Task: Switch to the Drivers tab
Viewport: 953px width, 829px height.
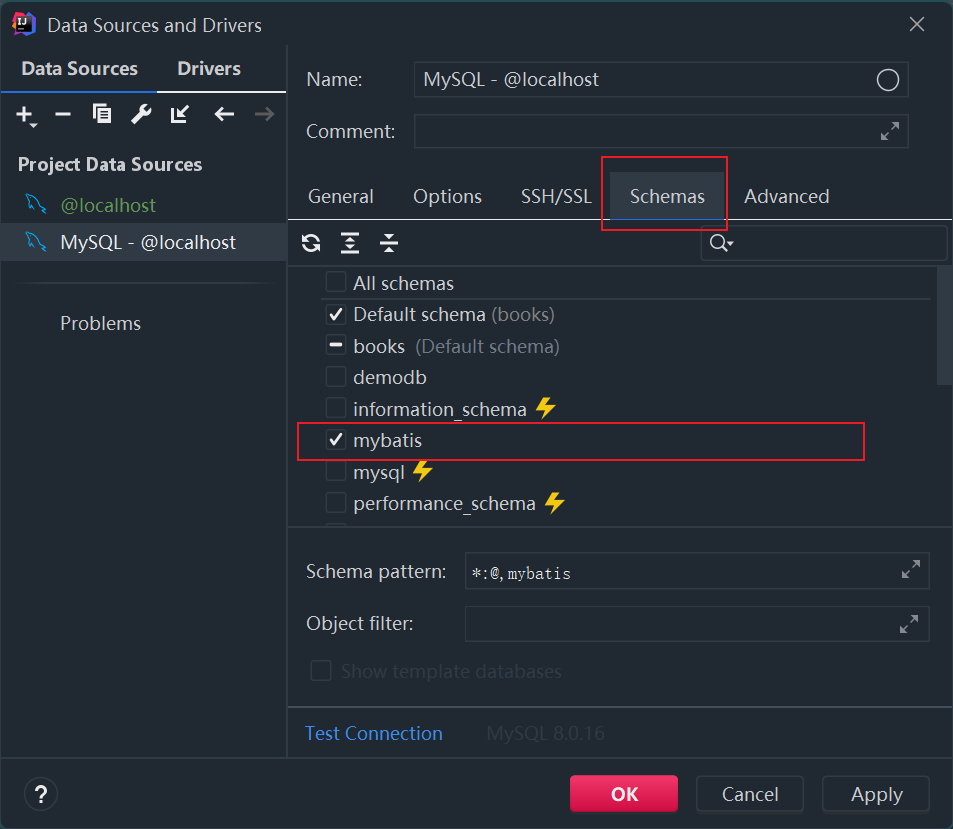Action: click(209, 69)
